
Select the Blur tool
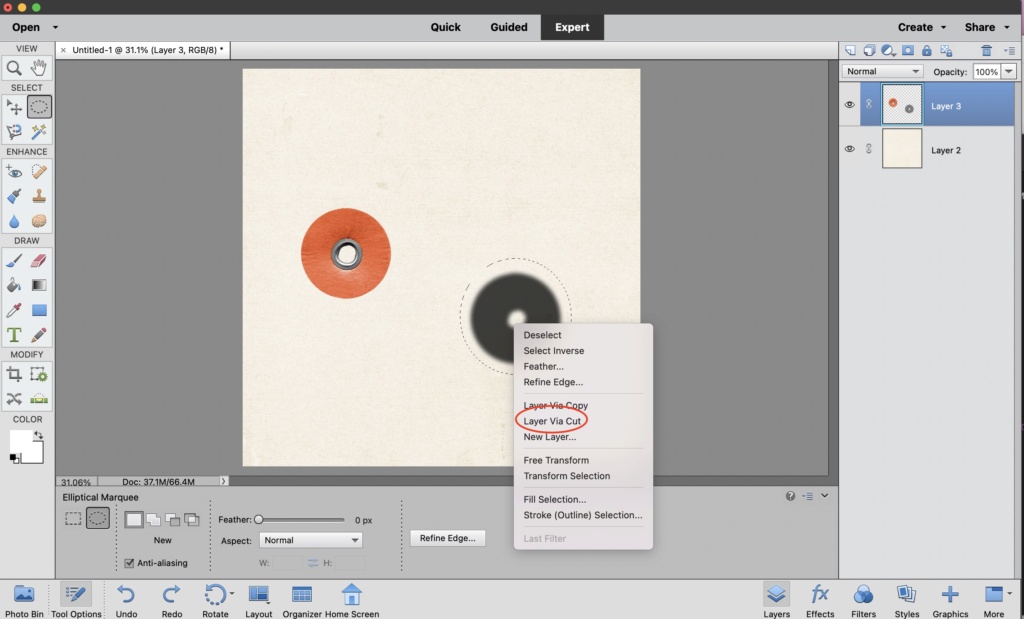point(14,221)
